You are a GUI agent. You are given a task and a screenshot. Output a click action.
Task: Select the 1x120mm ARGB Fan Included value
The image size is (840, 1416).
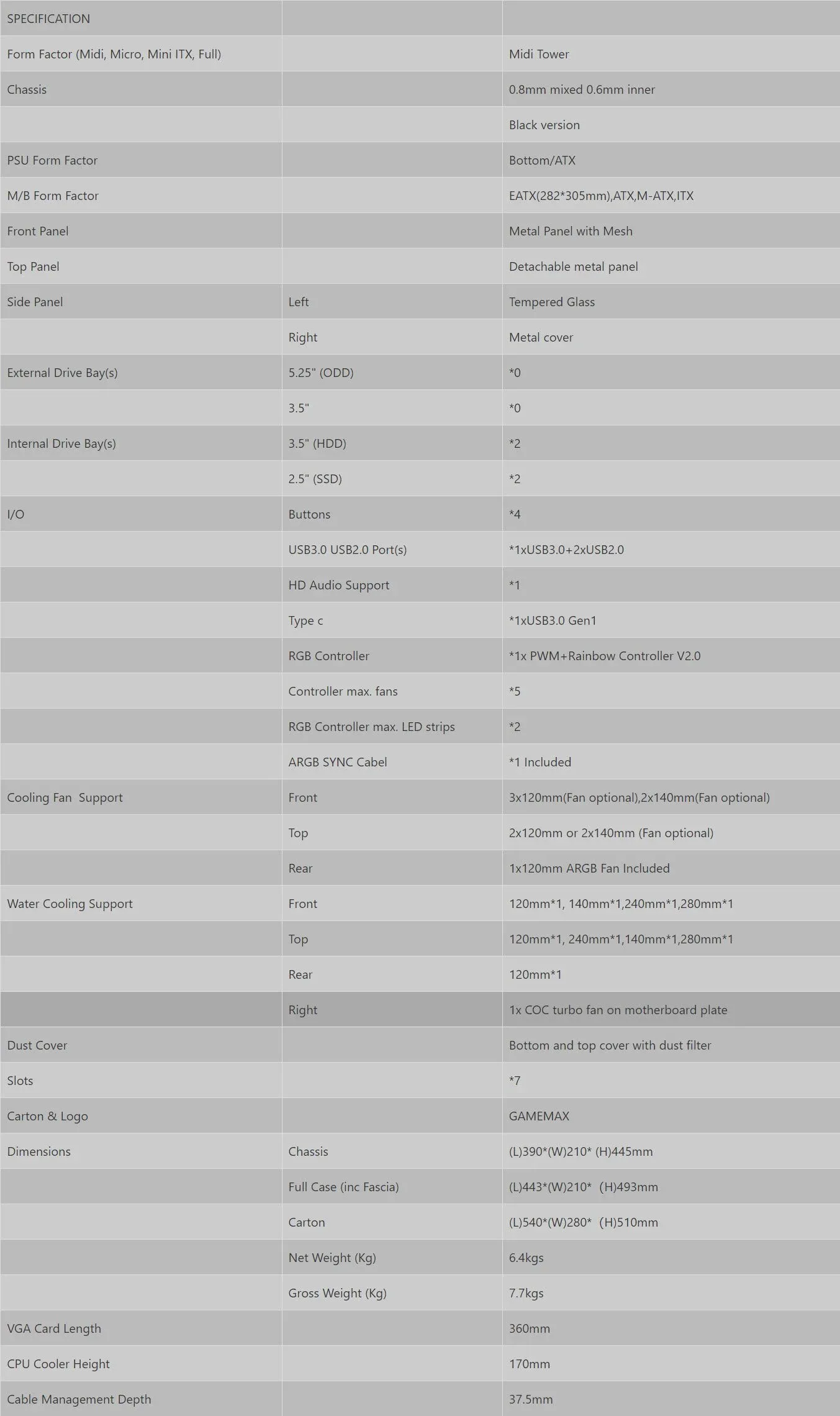589,868
